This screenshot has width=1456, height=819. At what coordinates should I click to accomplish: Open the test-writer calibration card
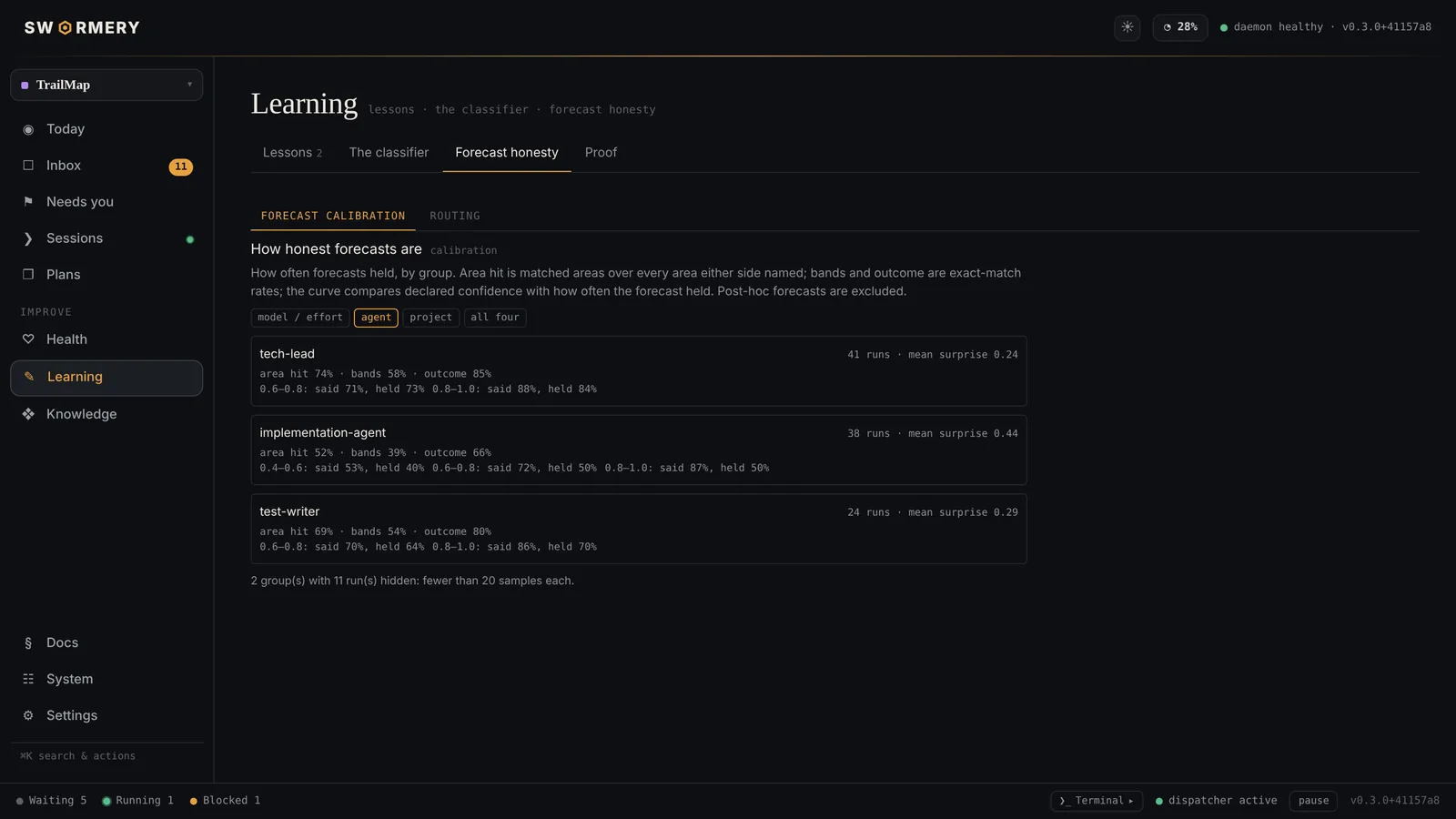point(639,529)
